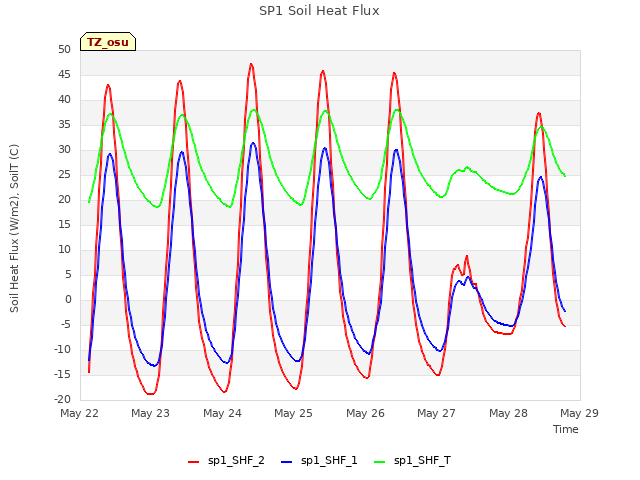Screen dimensions: 640x480
Task: Click the 0 y-axis tick label
Action: tap(68, 300)
